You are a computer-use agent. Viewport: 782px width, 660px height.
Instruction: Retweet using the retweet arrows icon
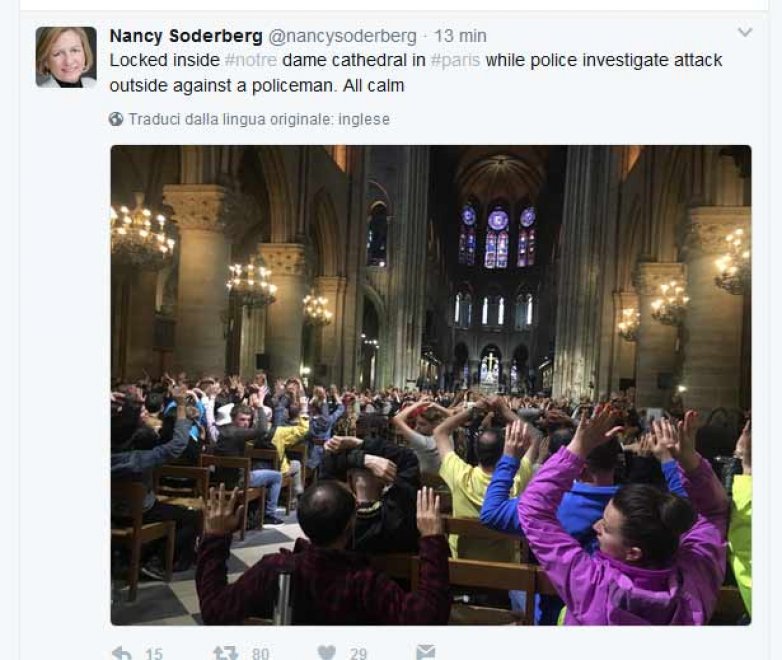[x=225, y=653]
